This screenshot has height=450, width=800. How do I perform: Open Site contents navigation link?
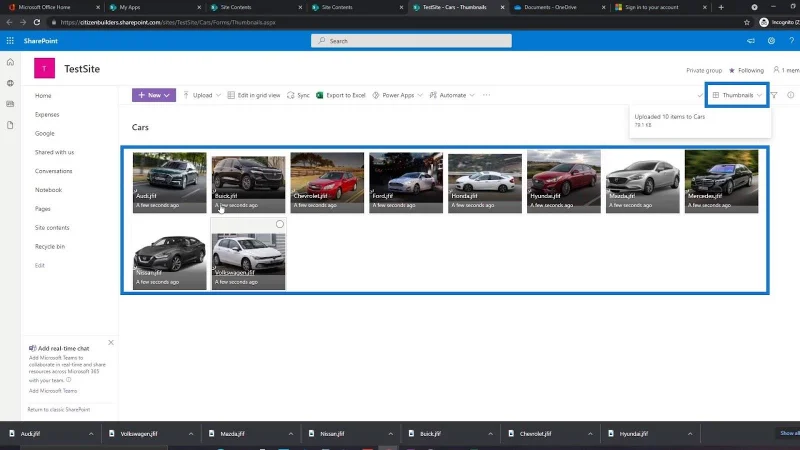pos(52,228)
